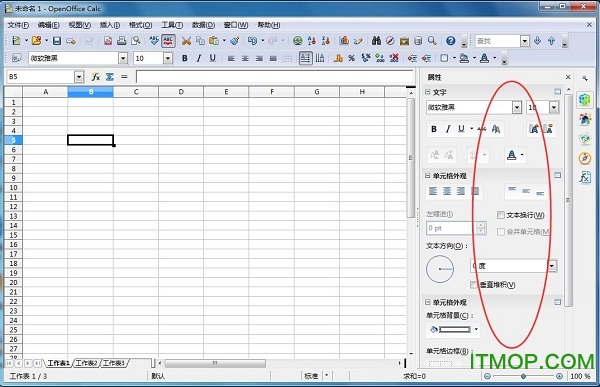
Task: Open the sidebar font size dropdown
Action: [554, 108]
